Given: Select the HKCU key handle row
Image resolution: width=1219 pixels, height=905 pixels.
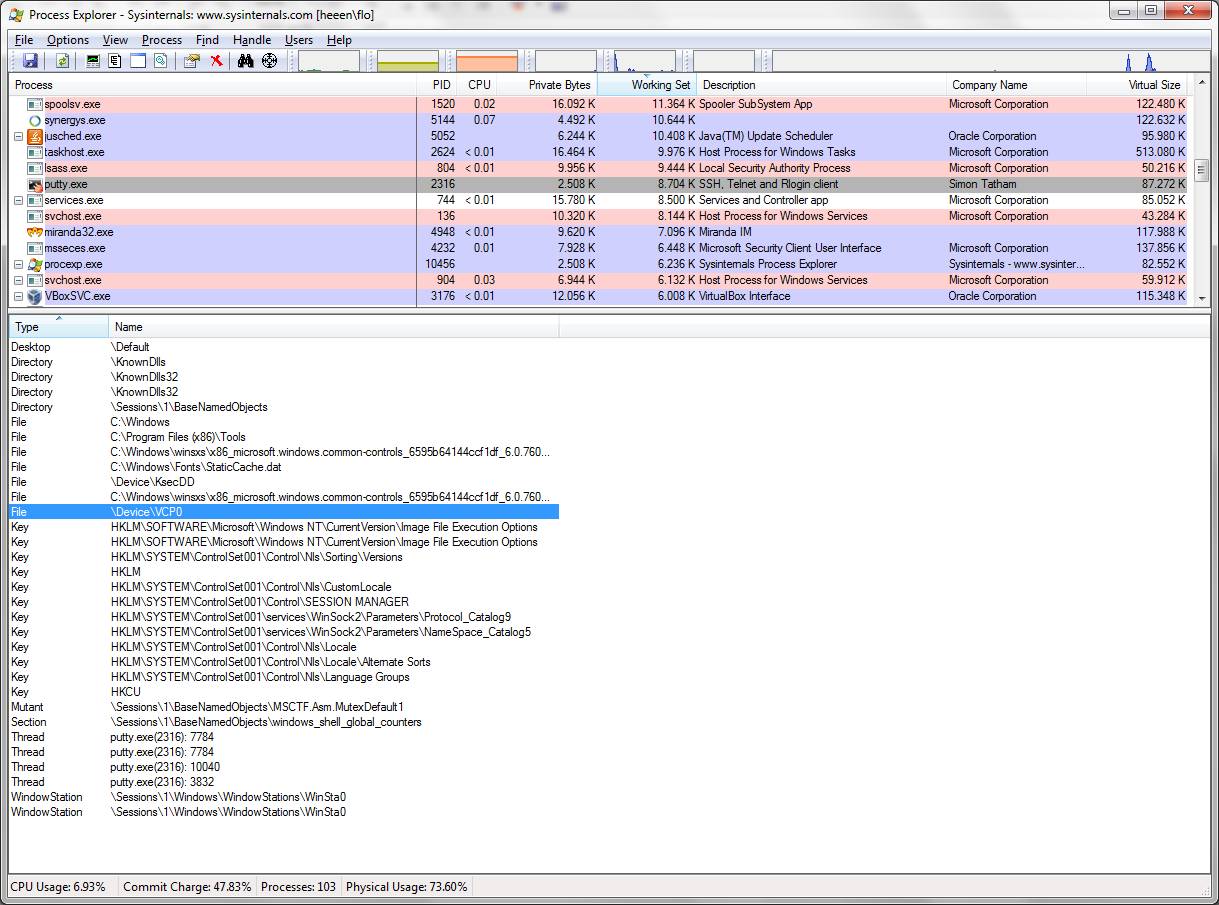Looking at the screenshot, I should [284, 692].
